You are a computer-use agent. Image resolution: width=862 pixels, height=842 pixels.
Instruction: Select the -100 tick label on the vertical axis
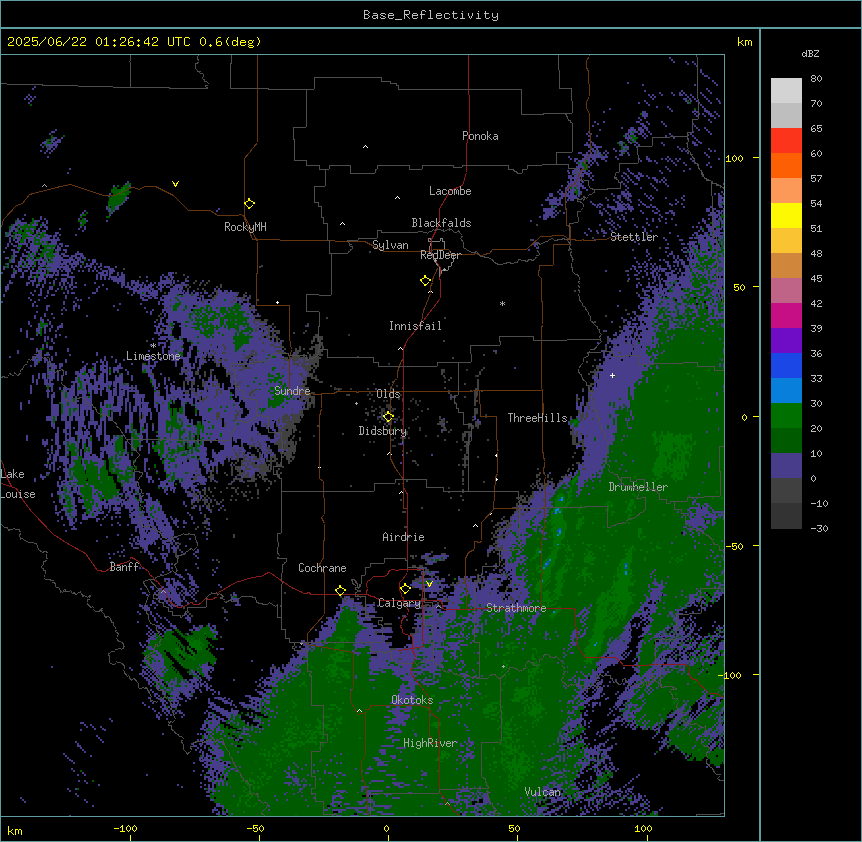coord(732,675)
